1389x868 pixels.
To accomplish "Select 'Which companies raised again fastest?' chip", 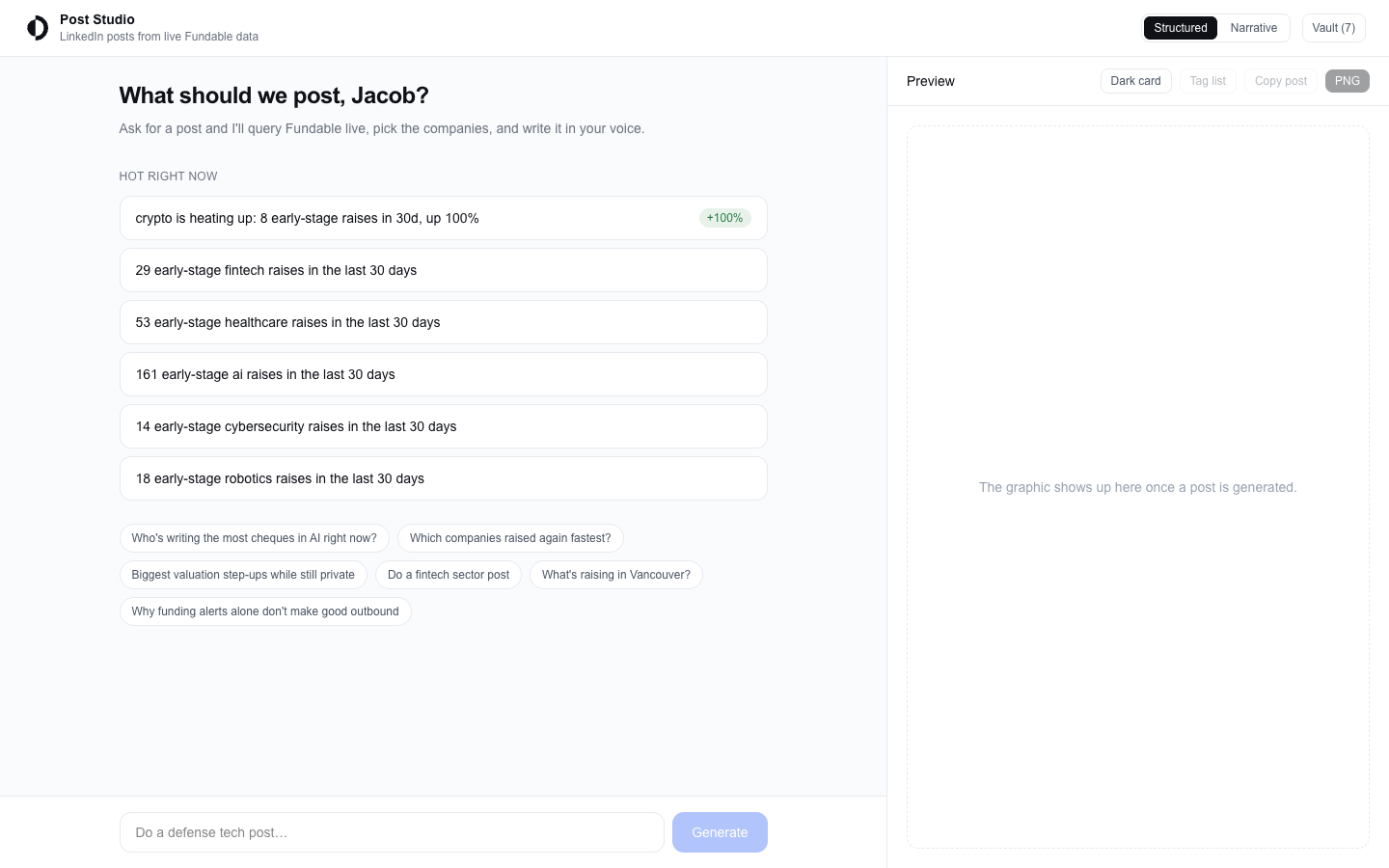I will coord(510,538).
